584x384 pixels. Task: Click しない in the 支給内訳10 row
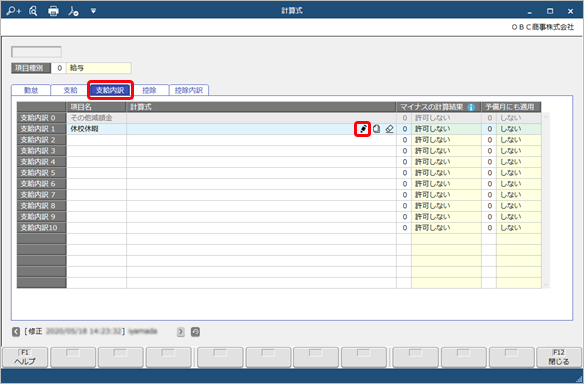click(518, 228)
